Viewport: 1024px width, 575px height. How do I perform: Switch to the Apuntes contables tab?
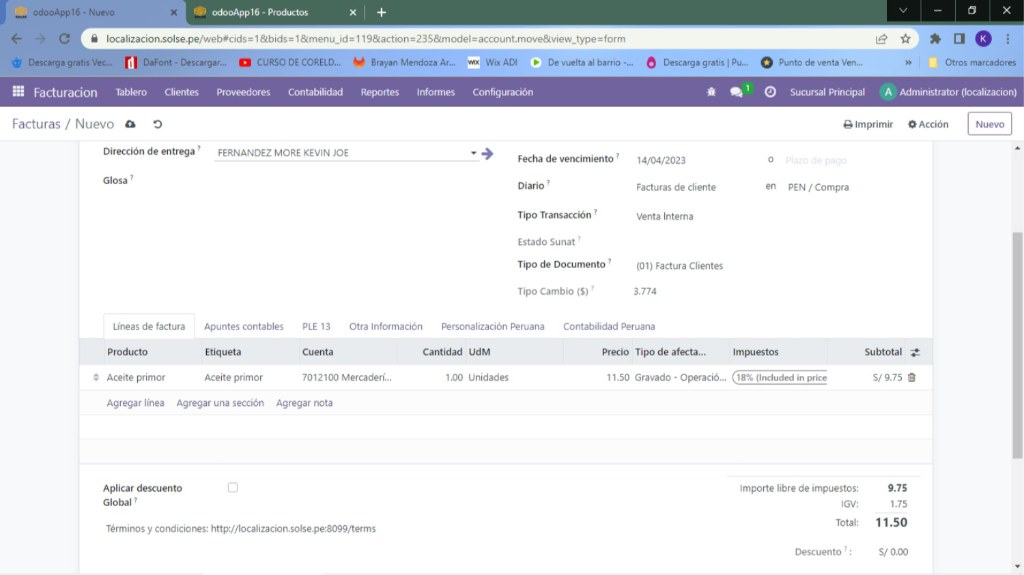click(x=243, y=327)
